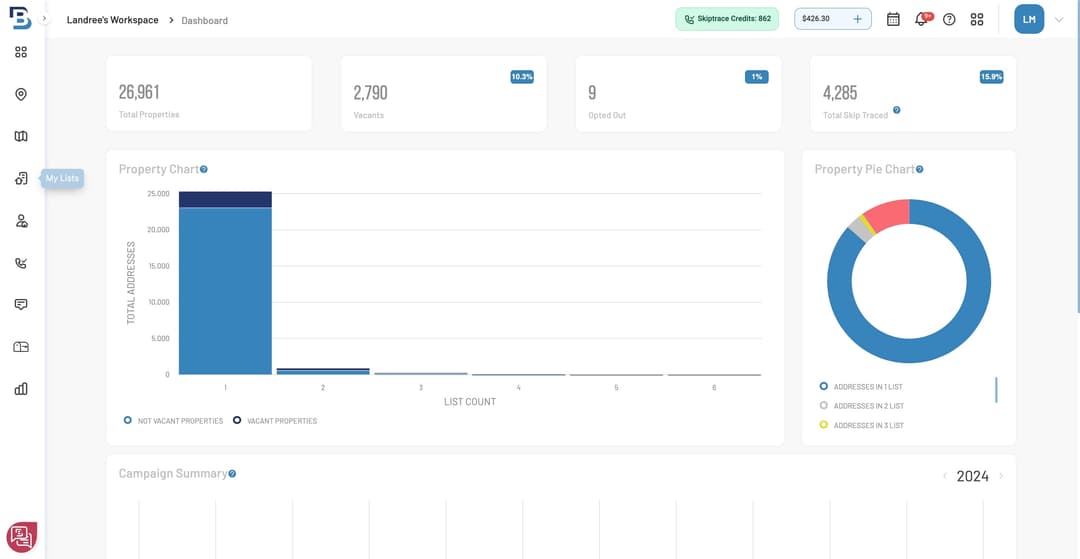Expand the LM profile dropdown arrow
Image resolution: width=1080 pixels, height=559 pixels.
pos(1059,19)
